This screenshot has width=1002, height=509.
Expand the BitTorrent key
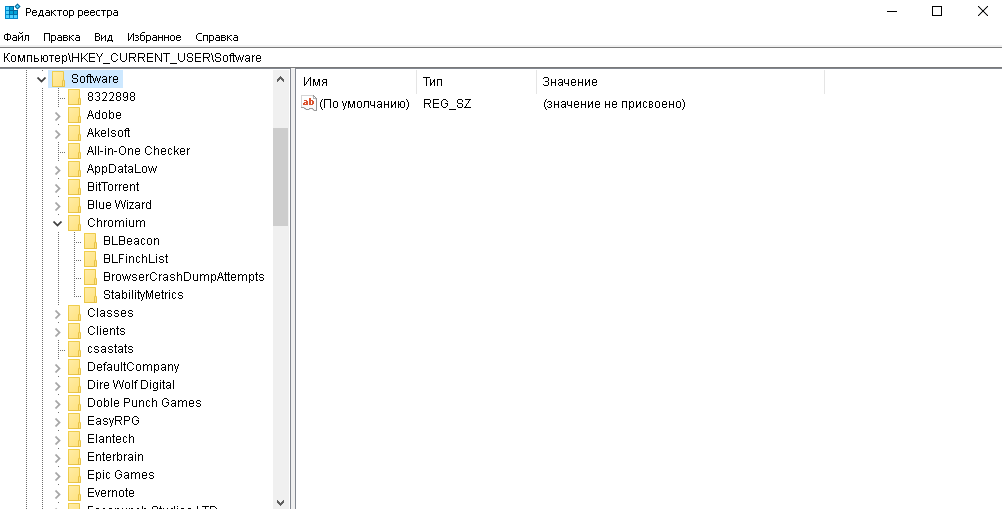pos(58,188)
